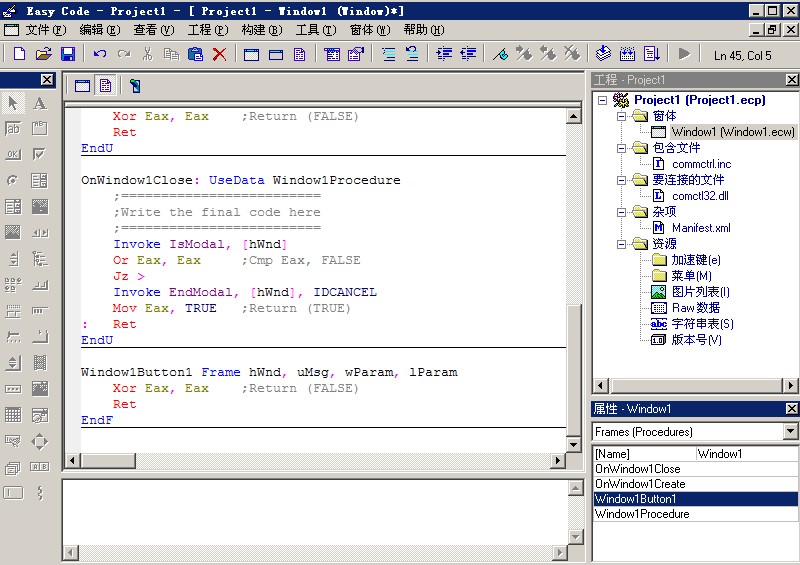Image resolution: width=800 pixels, height=565 pixels.
Task: Open the Frames (Procedures) dropdown
Action: 790,432
